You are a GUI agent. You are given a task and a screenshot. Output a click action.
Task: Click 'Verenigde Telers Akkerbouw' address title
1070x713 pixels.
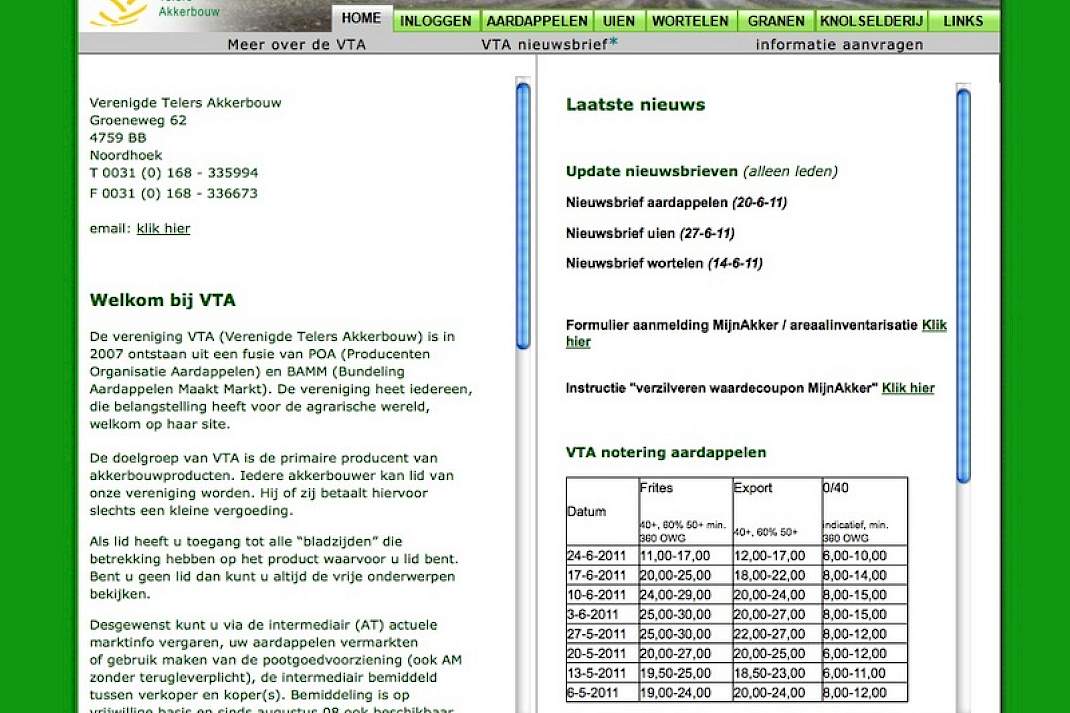[186, 102]
